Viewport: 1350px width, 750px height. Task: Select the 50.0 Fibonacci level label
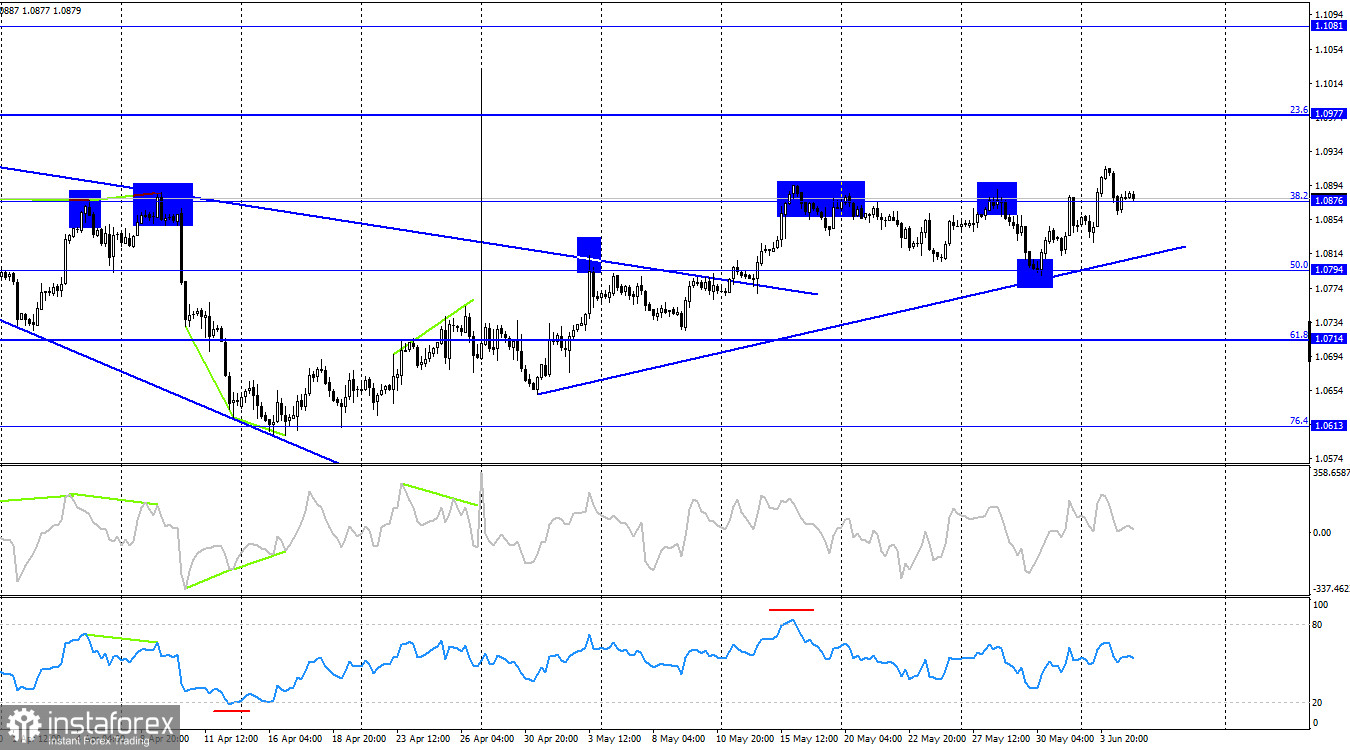(x=1299, y=265)
